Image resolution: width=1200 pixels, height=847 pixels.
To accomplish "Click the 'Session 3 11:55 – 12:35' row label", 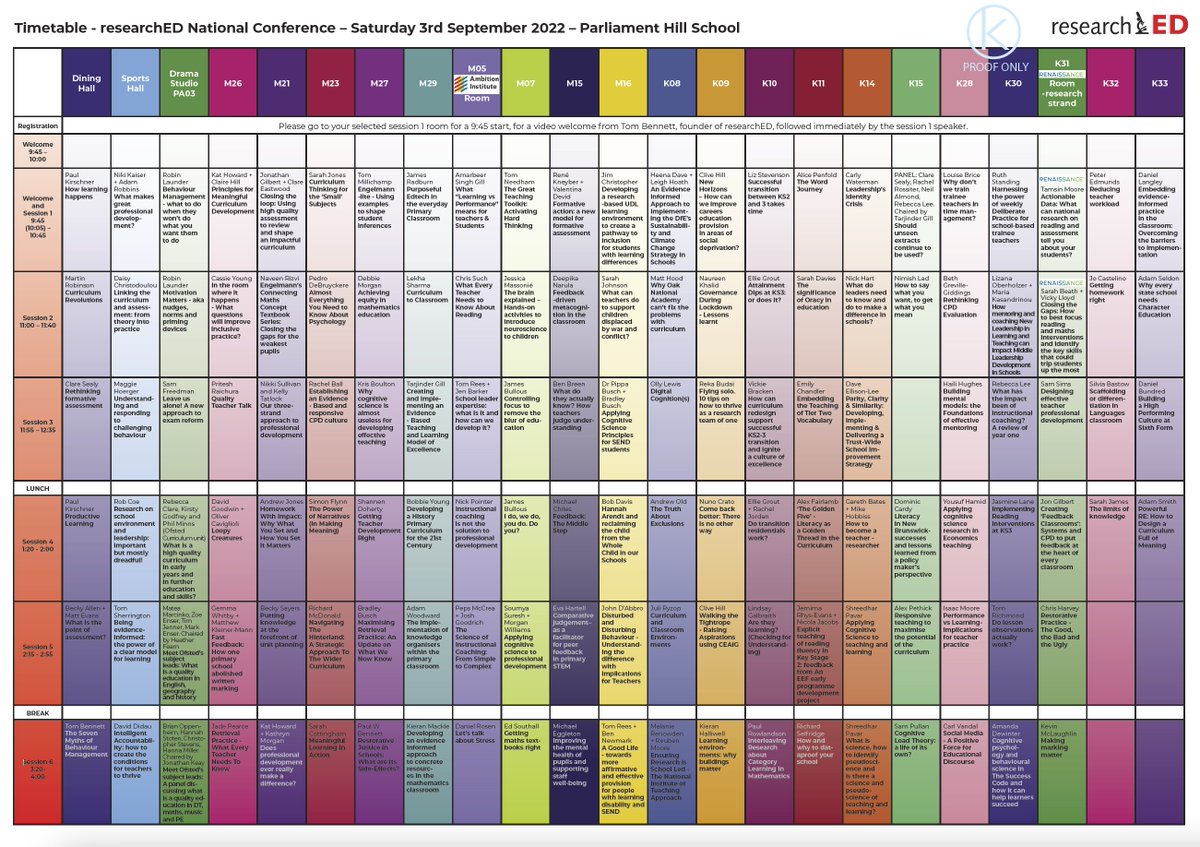I will (38, 427).
